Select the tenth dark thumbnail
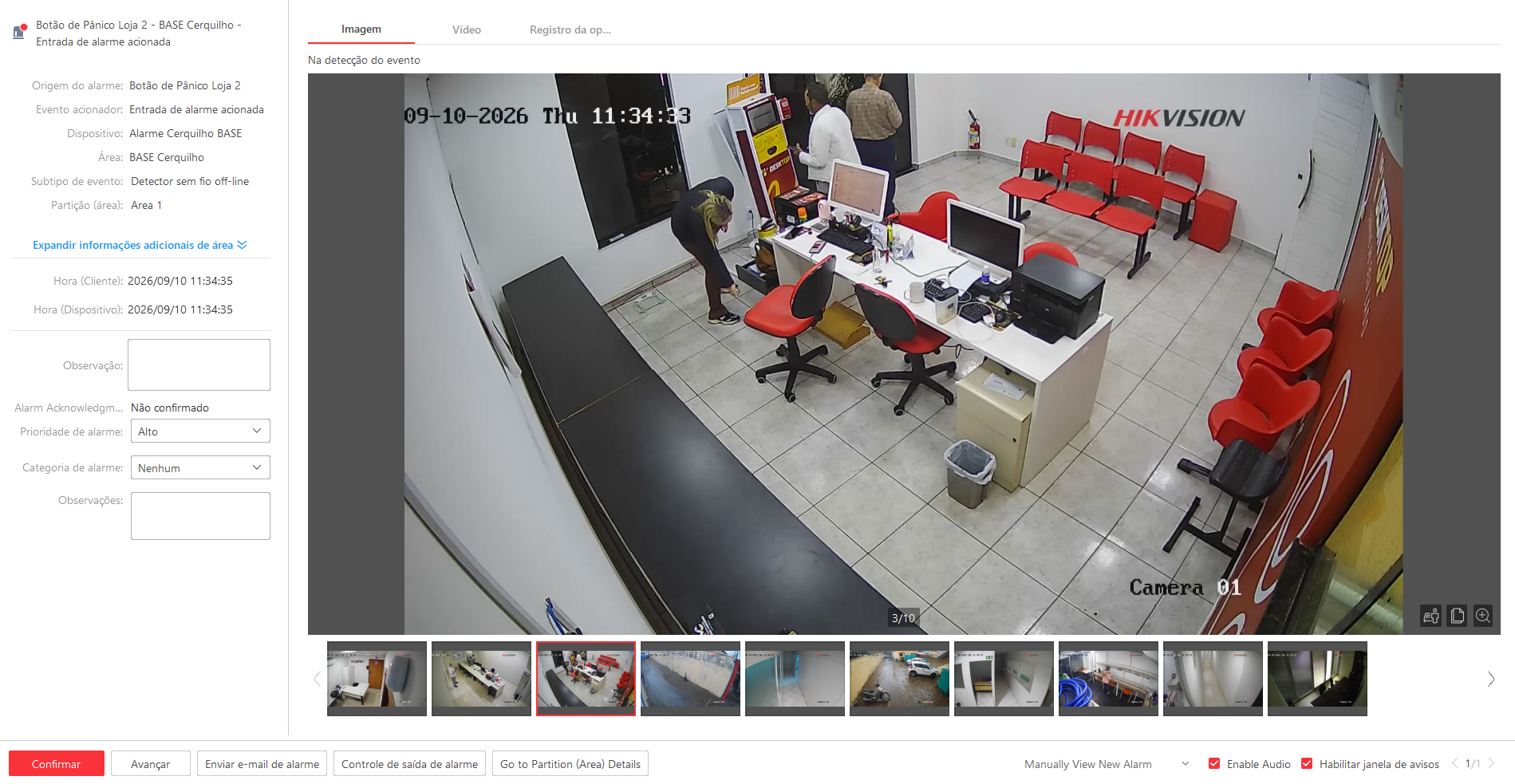Viewport: 1515px width, 784px height. [1317, 679]
